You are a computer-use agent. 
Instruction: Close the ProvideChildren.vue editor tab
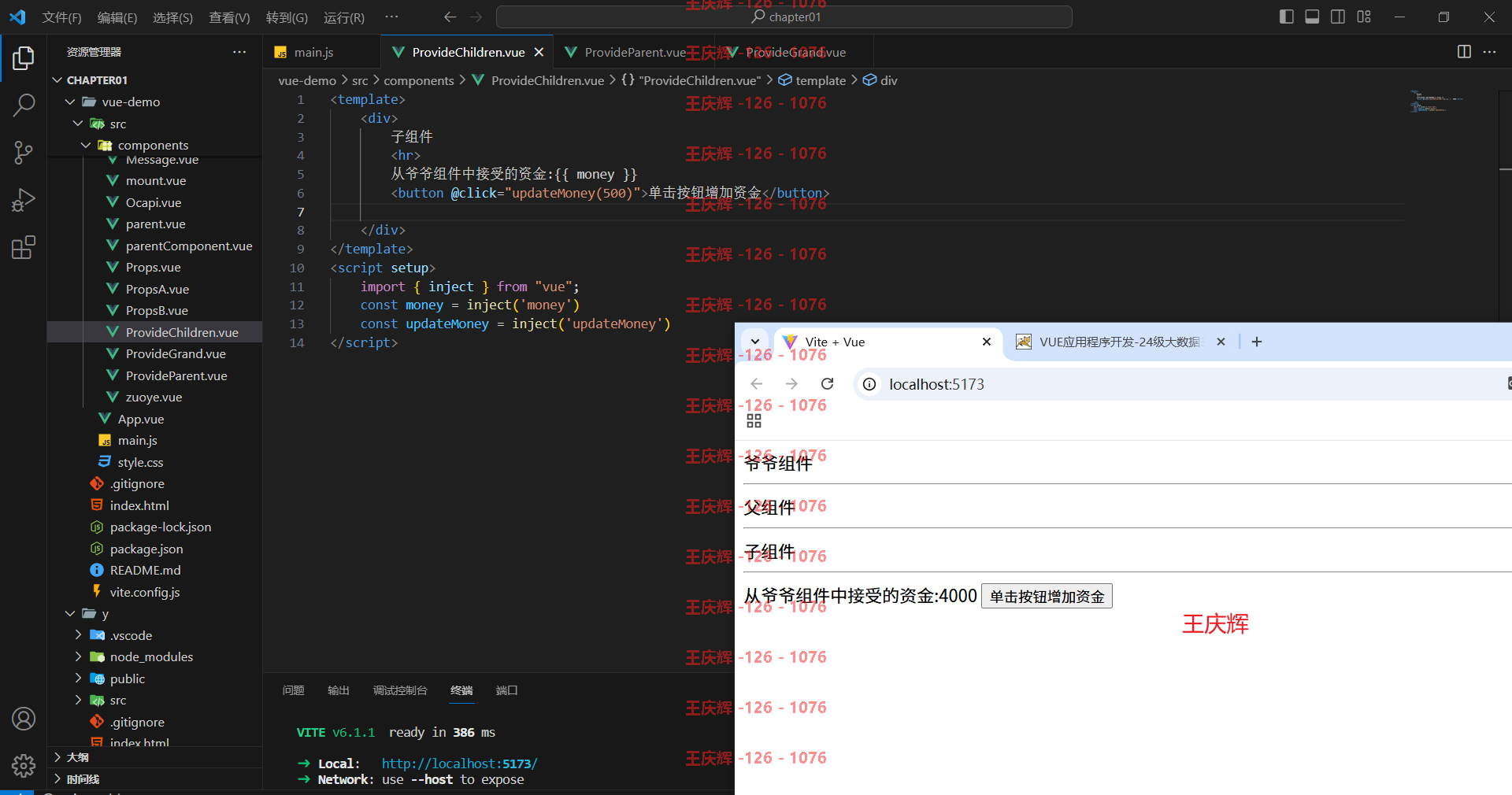(x=539, y=52)
